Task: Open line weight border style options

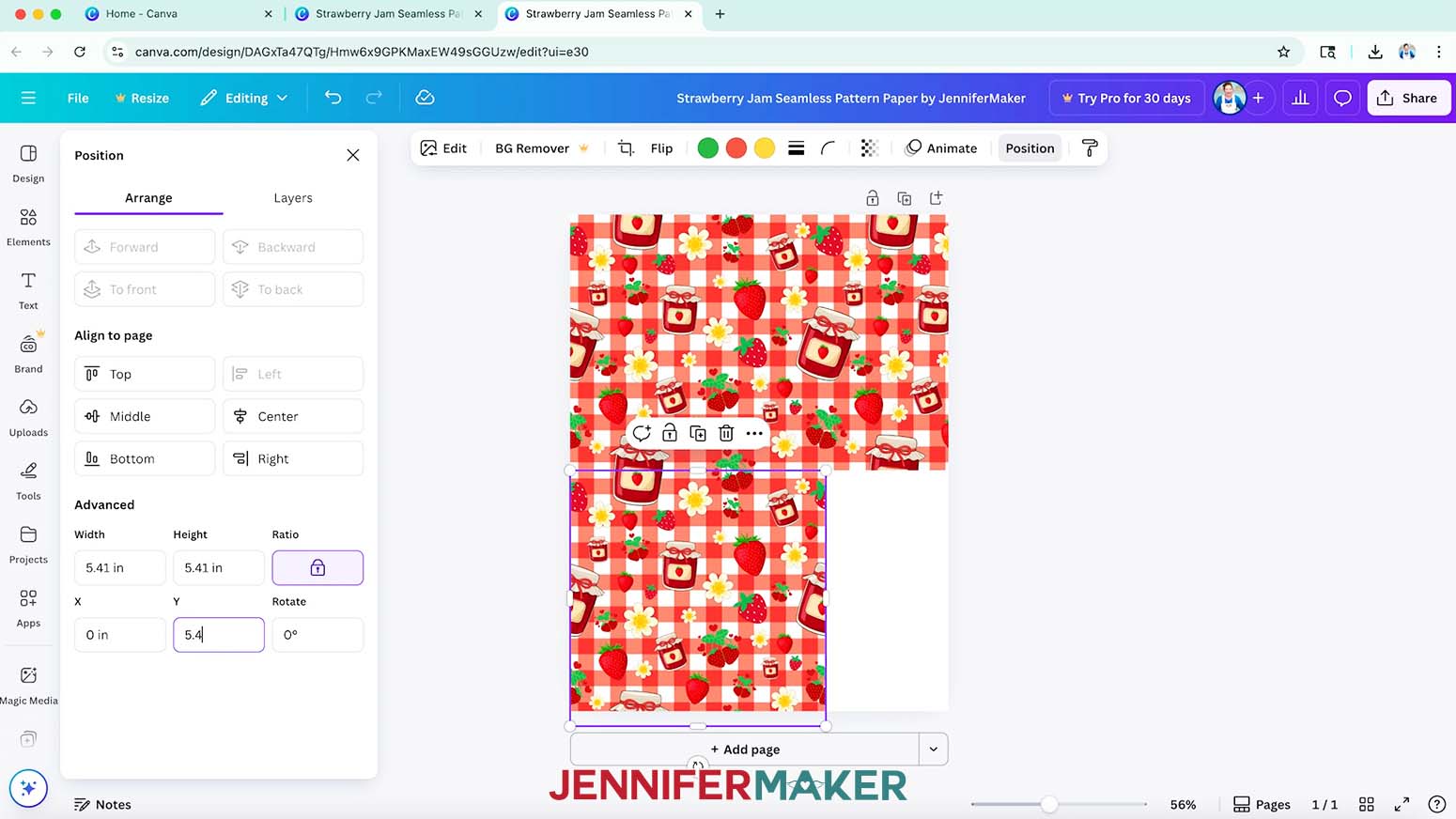Action: (796, 148)
